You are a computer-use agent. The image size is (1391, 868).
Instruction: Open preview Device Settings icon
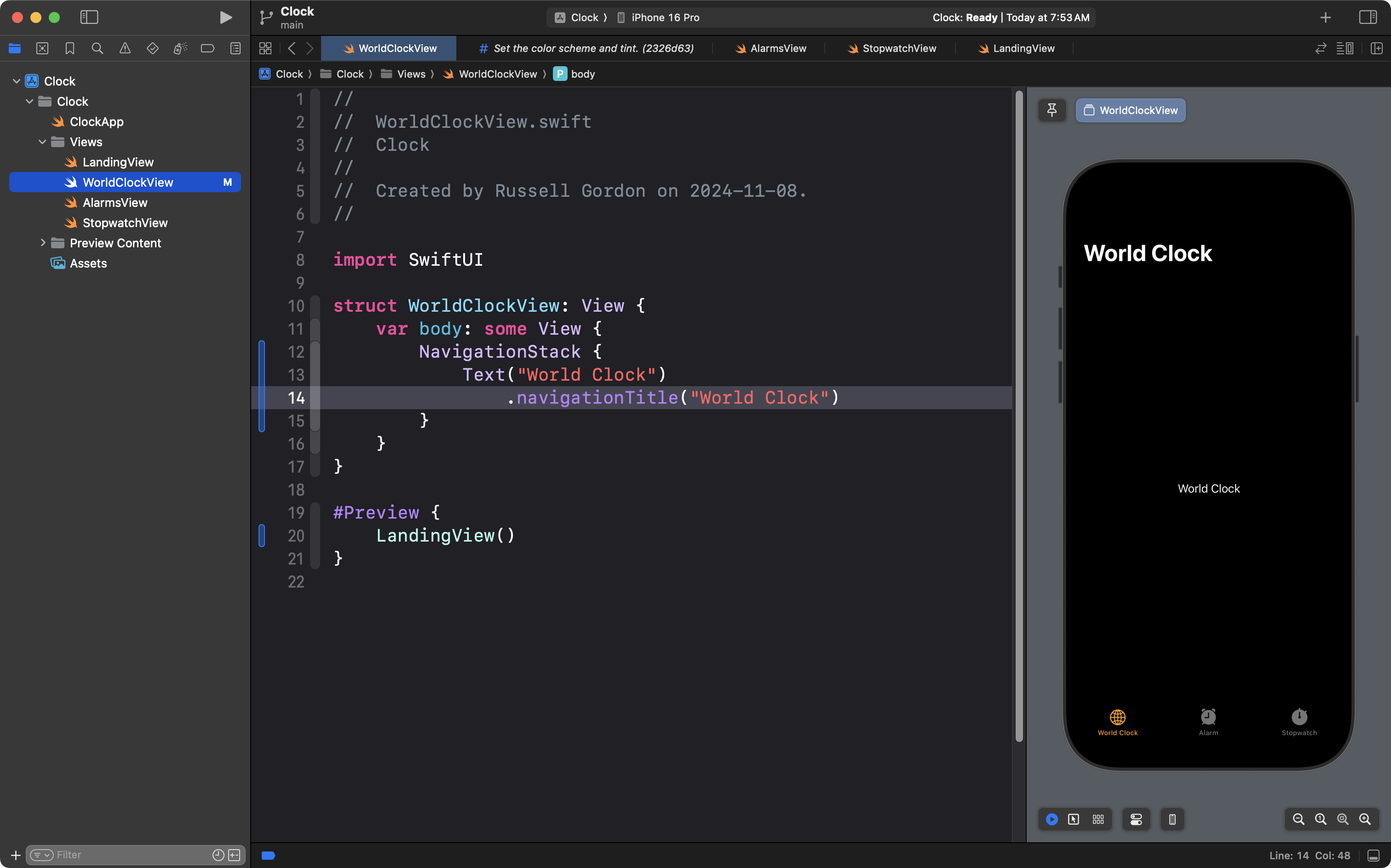1135,819
